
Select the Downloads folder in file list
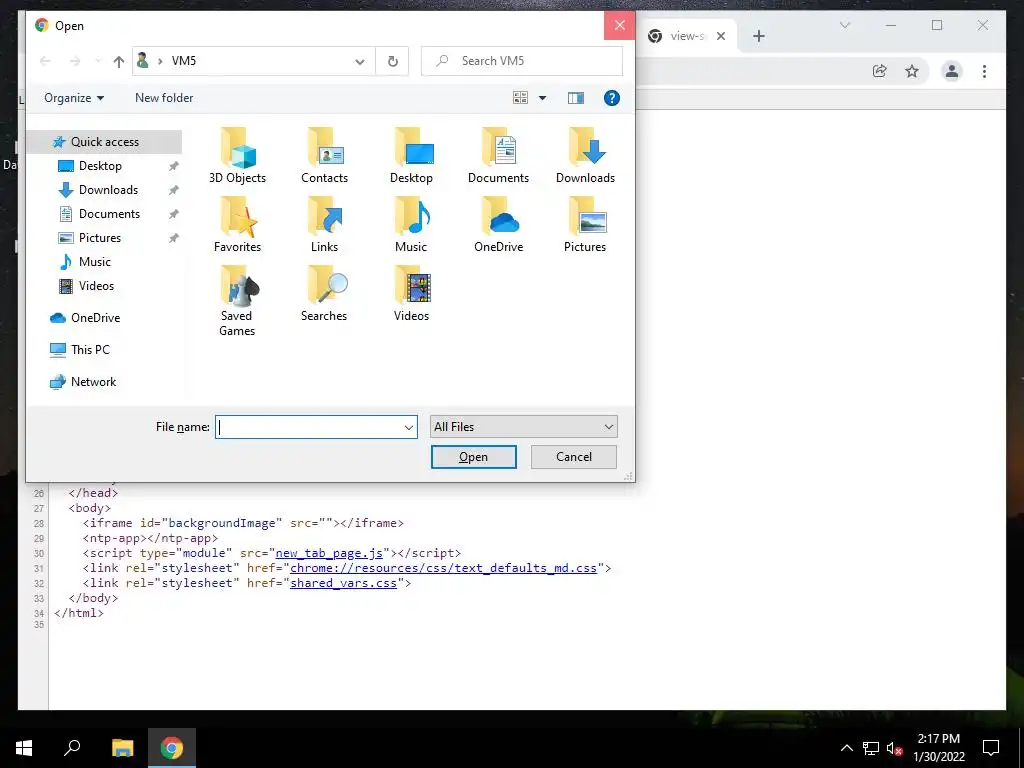coord(585,155)
